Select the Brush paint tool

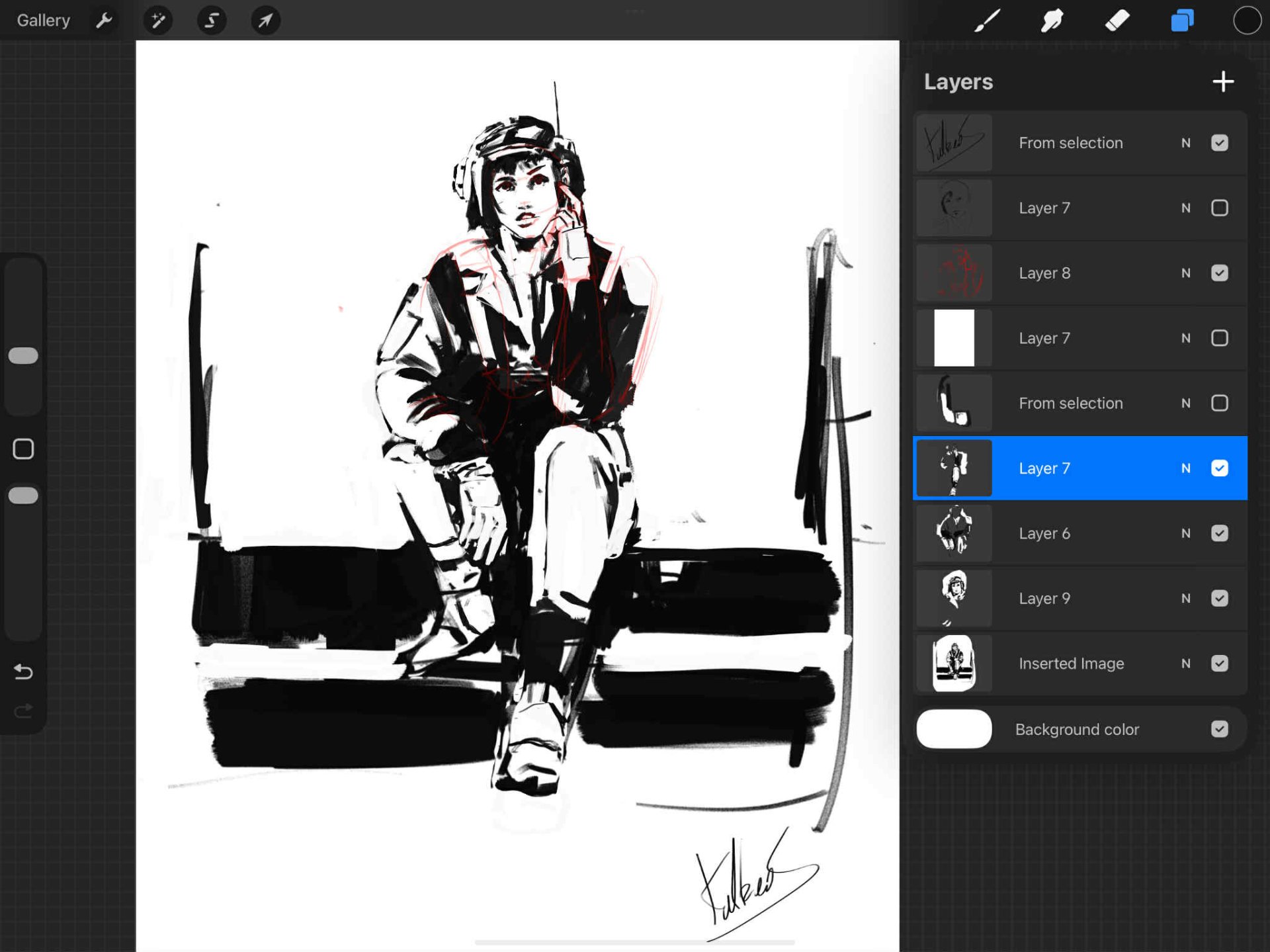point(987,21)
